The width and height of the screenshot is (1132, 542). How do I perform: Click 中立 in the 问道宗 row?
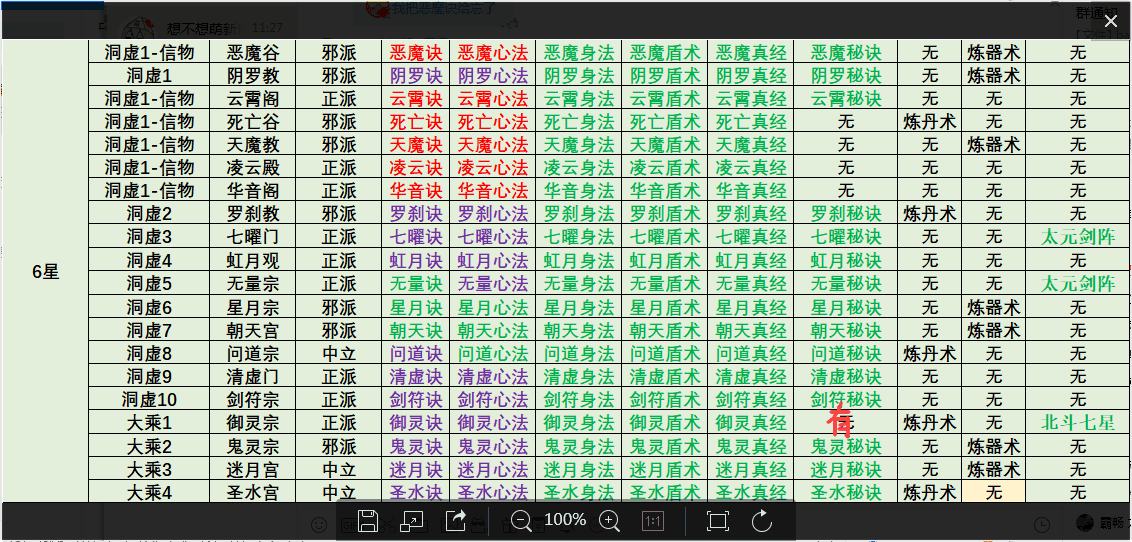339,352
